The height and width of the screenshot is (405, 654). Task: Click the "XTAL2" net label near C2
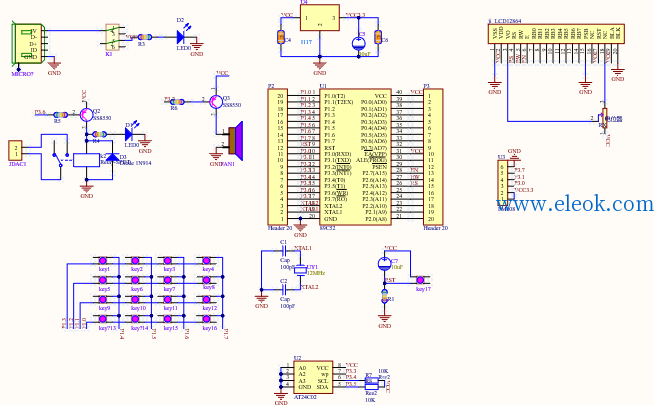(309, 287)
